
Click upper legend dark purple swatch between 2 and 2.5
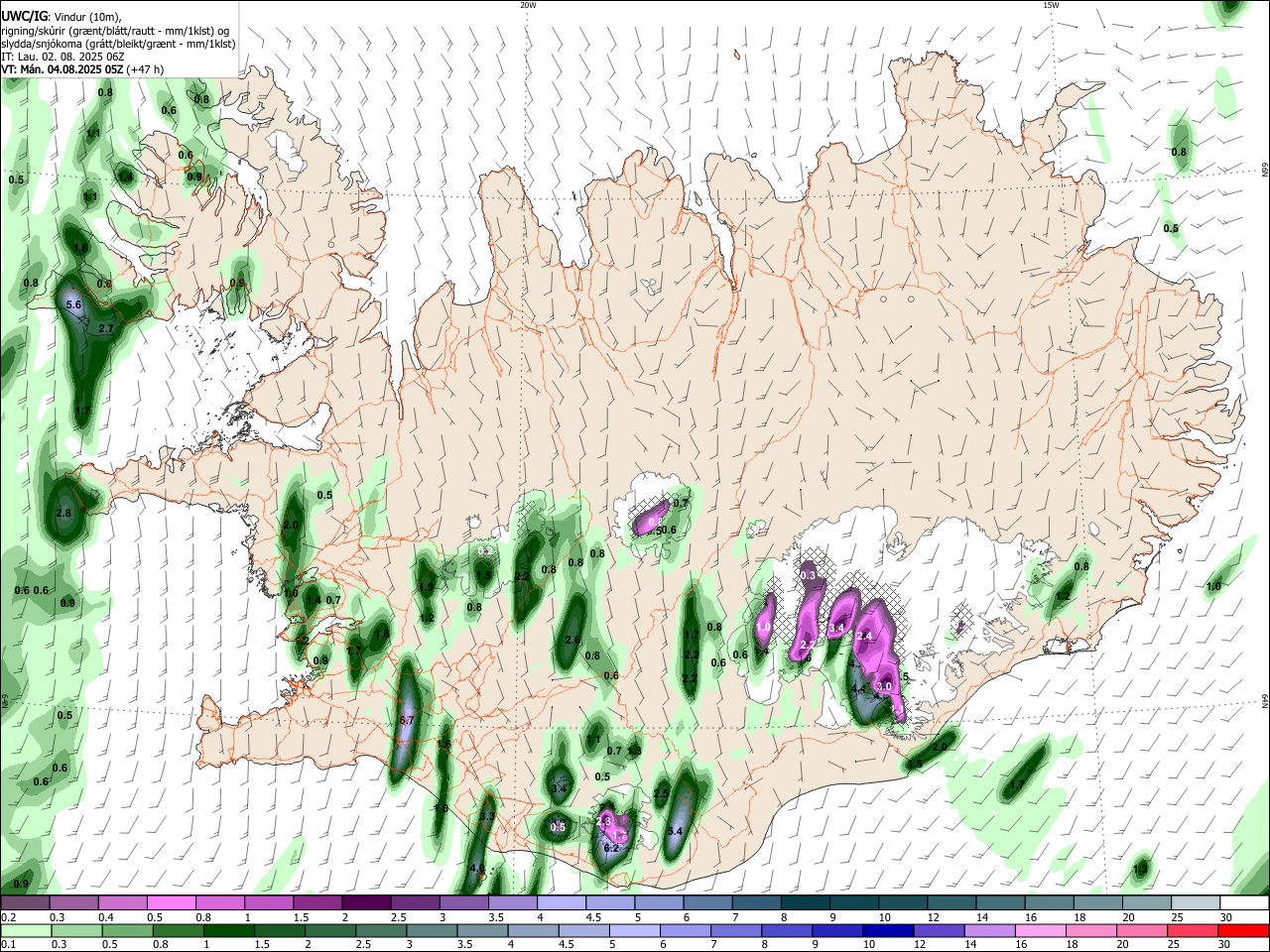(365, 903)
